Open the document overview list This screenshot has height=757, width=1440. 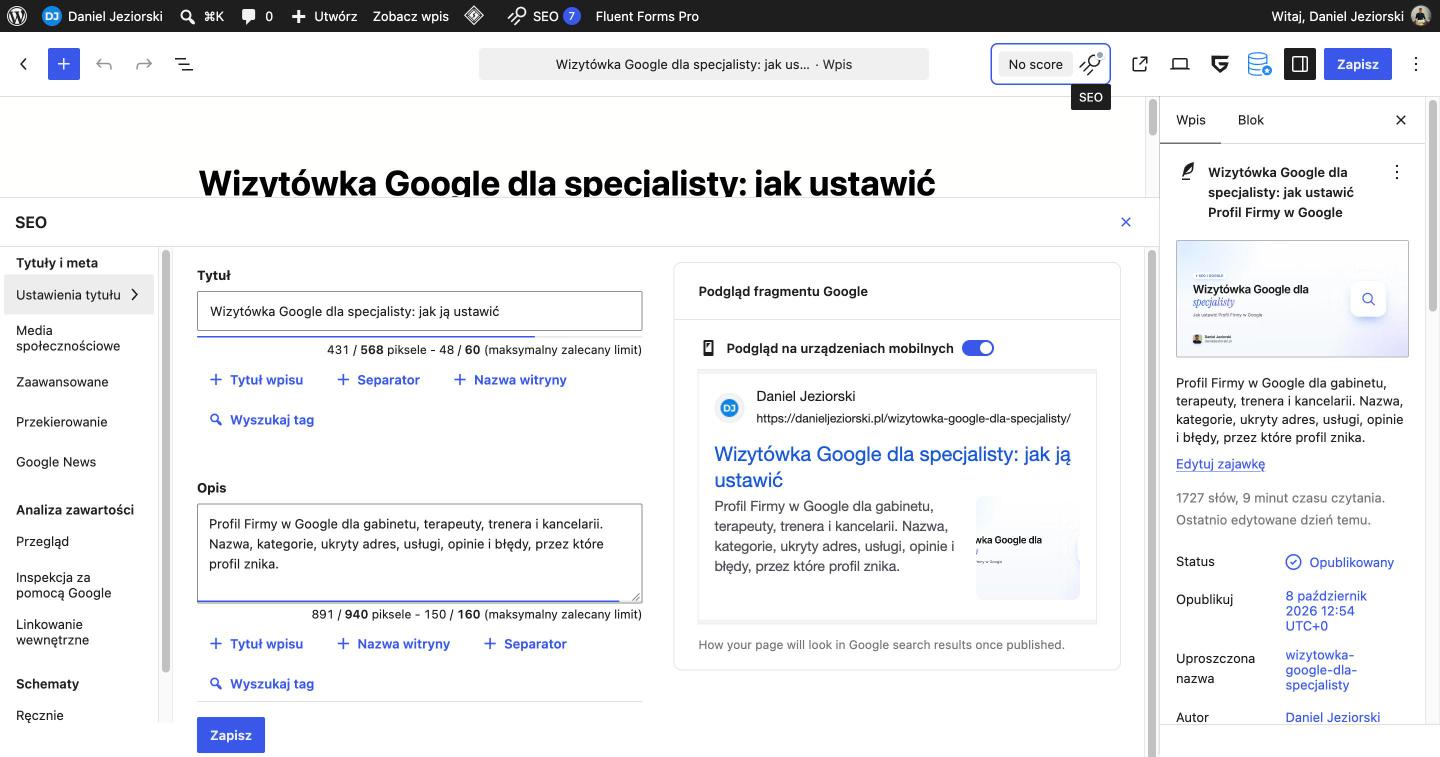pyautogui.click(x=184, y=64)
